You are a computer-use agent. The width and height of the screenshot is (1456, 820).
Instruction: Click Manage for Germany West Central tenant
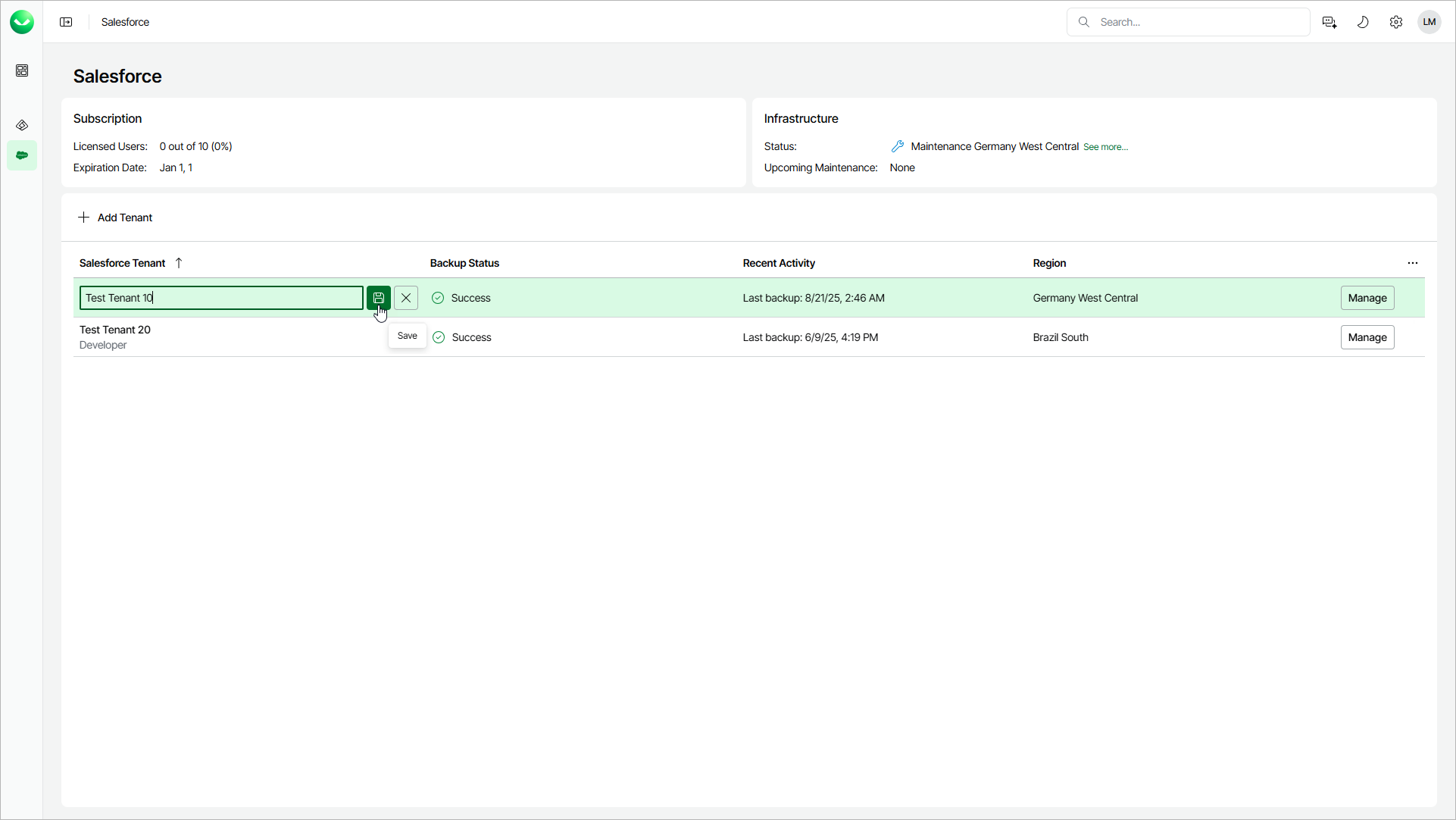[x=1367, y=298]
